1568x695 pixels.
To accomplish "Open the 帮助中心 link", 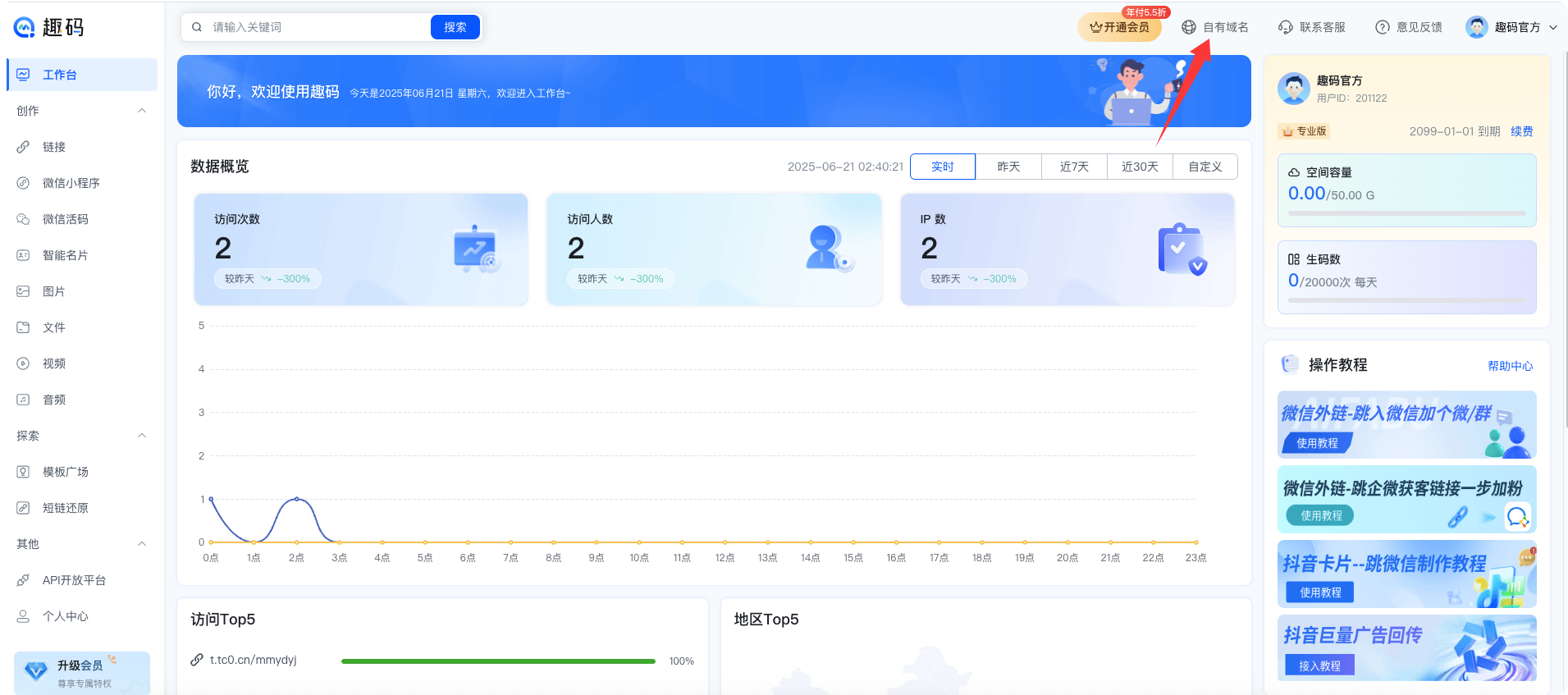I will tap(1510, 366).
